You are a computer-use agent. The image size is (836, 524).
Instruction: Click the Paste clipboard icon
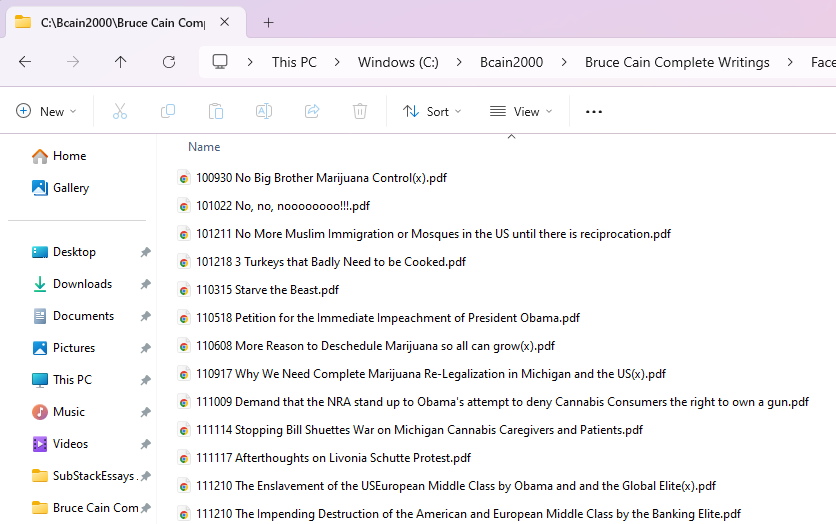click(x=216, y=111)
